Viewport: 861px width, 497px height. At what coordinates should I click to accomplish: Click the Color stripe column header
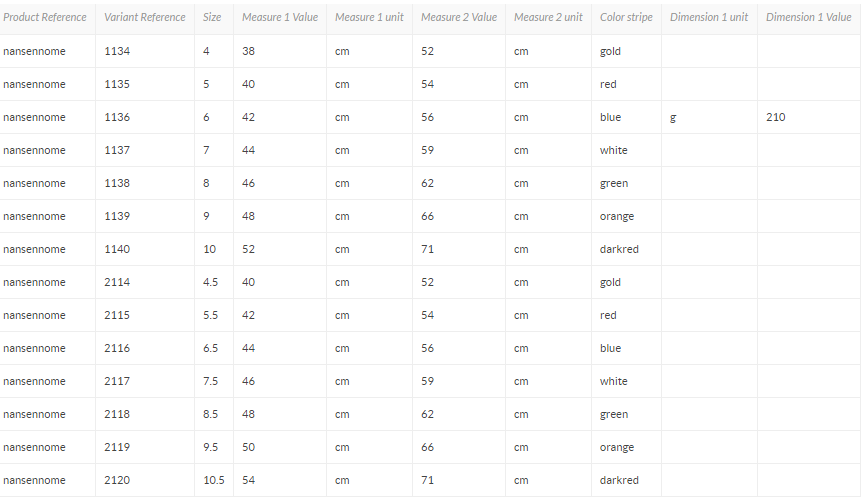click(x=626, y=17)
